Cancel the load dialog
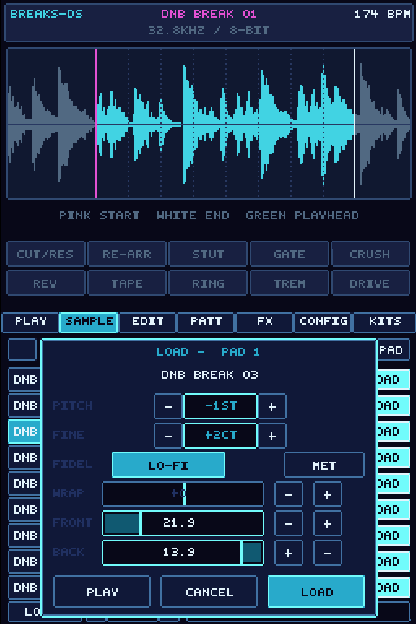Image resolution: width=416 pixels, height=624 pixels. (x=209, y=591)
